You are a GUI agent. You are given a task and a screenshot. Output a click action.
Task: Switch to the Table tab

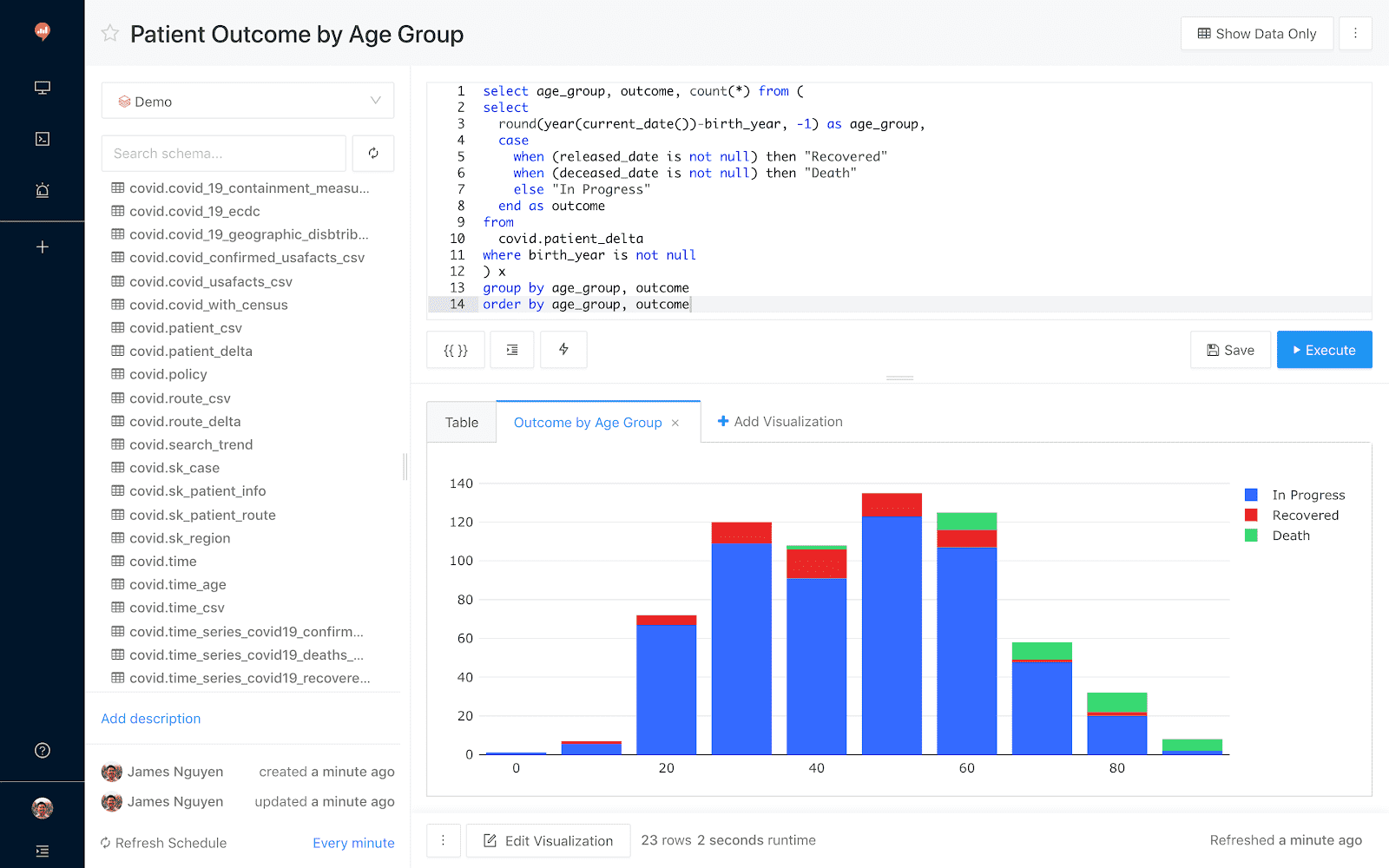[x=462, y=423]
